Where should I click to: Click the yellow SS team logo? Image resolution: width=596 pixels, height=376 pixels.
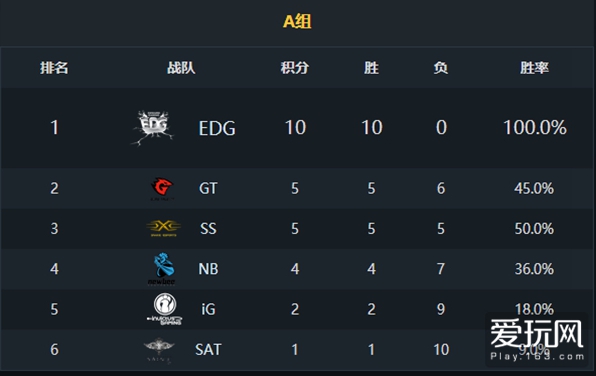(163, 228)
